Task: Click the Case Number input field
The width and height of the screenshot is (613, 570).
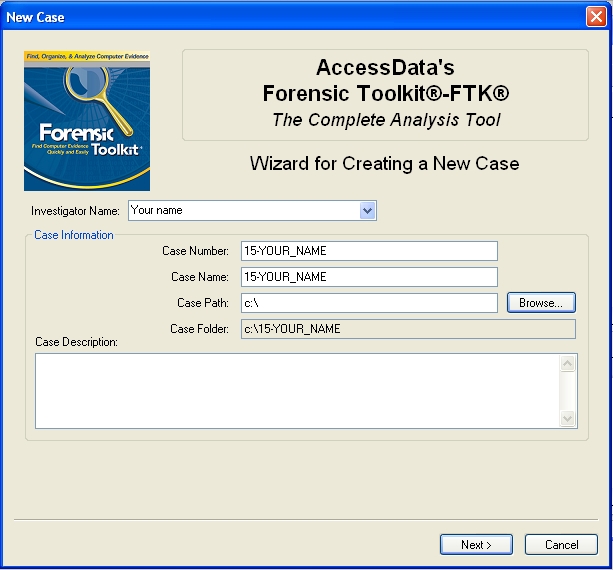Action: (x=369, y=251)
